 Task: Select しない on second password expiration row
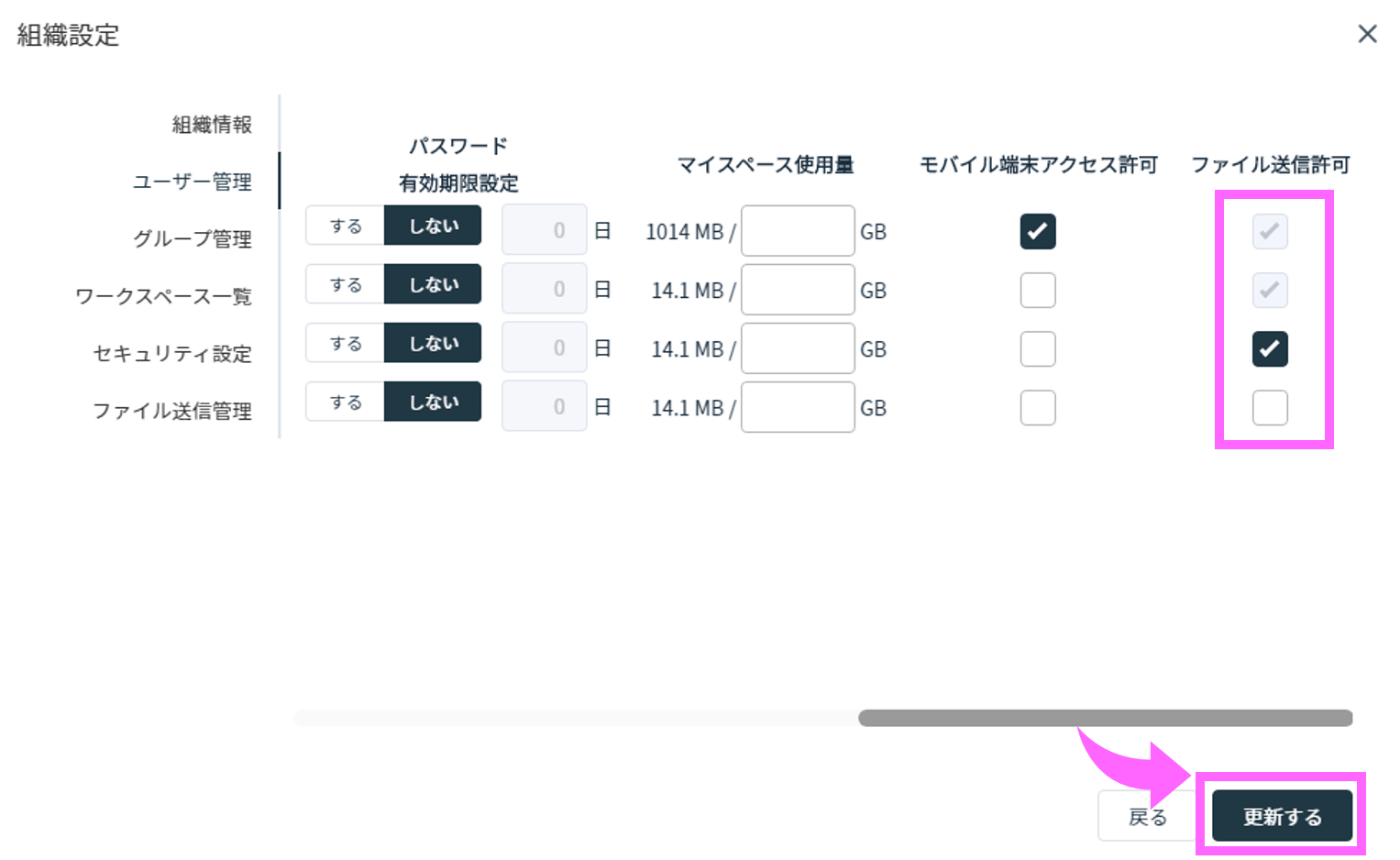click(433, 283)
